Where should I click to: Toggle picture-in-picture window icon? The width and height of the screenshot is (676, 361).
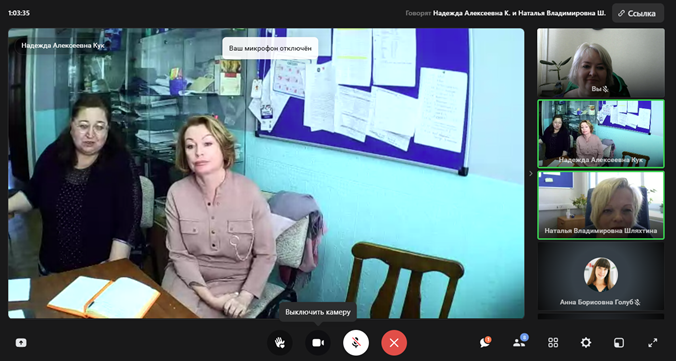(x=619, y=343)
